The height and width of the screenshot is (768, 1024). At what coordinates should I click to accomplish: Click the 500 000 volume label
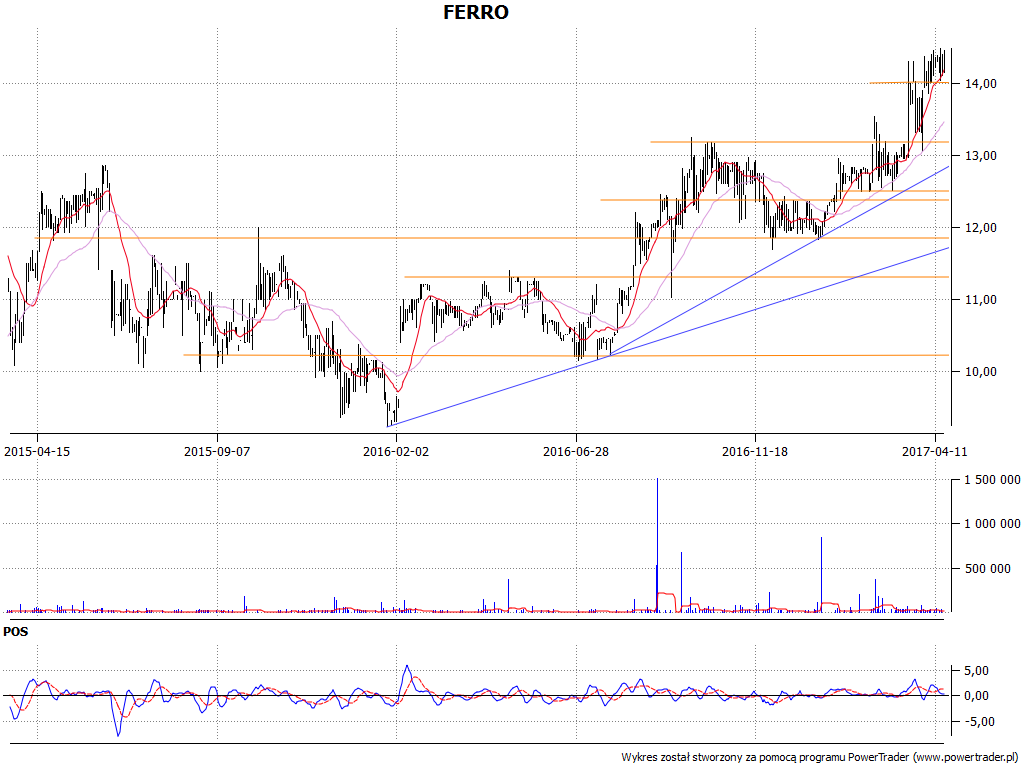point(988,569)
